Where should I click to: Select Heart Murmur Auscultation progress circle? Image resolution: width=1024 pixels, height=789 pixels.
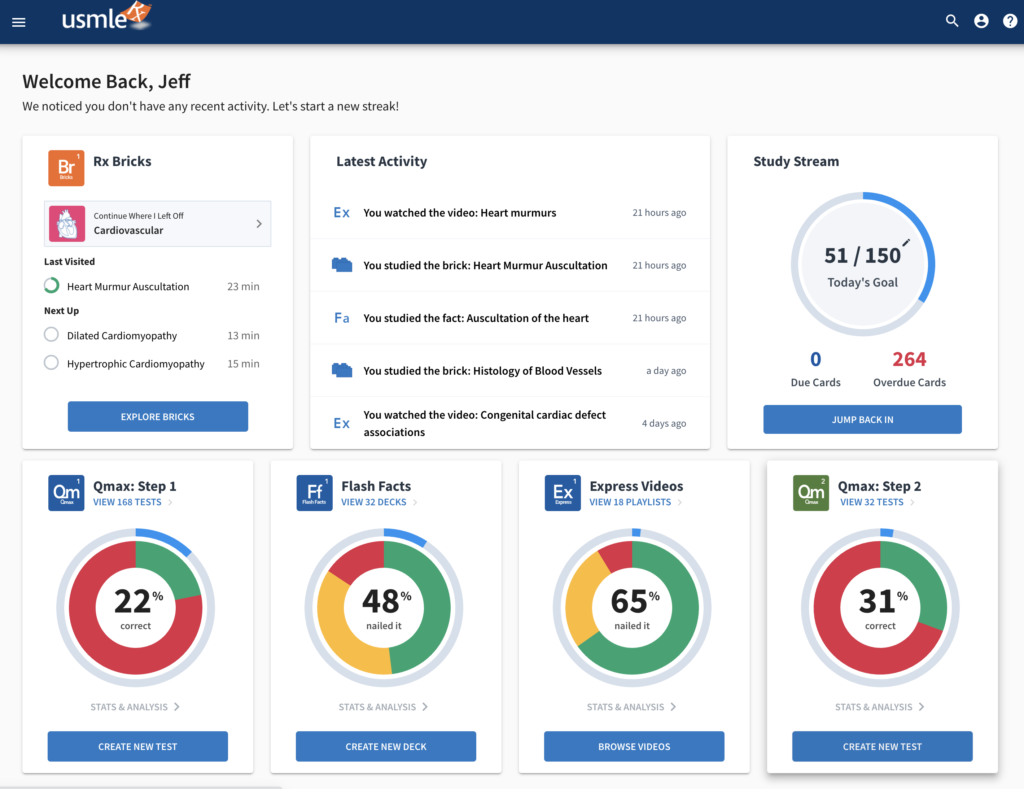tap(52, 286)
